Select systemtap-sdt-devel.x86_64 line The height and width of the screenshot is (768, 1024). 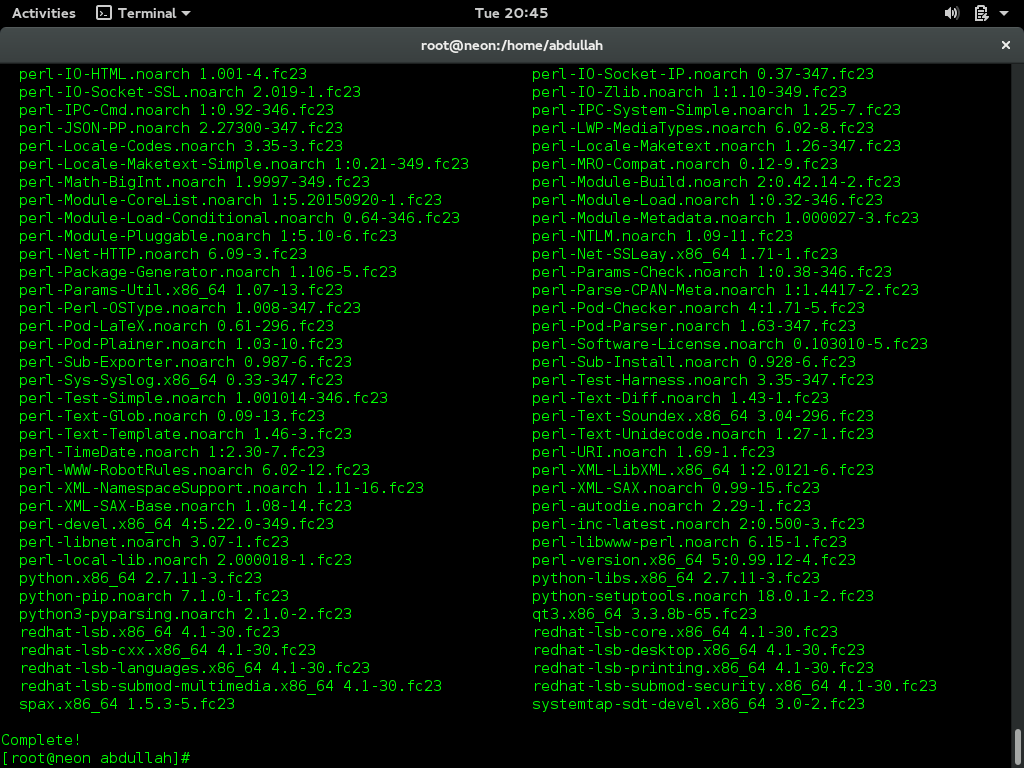tap(698, 704)
